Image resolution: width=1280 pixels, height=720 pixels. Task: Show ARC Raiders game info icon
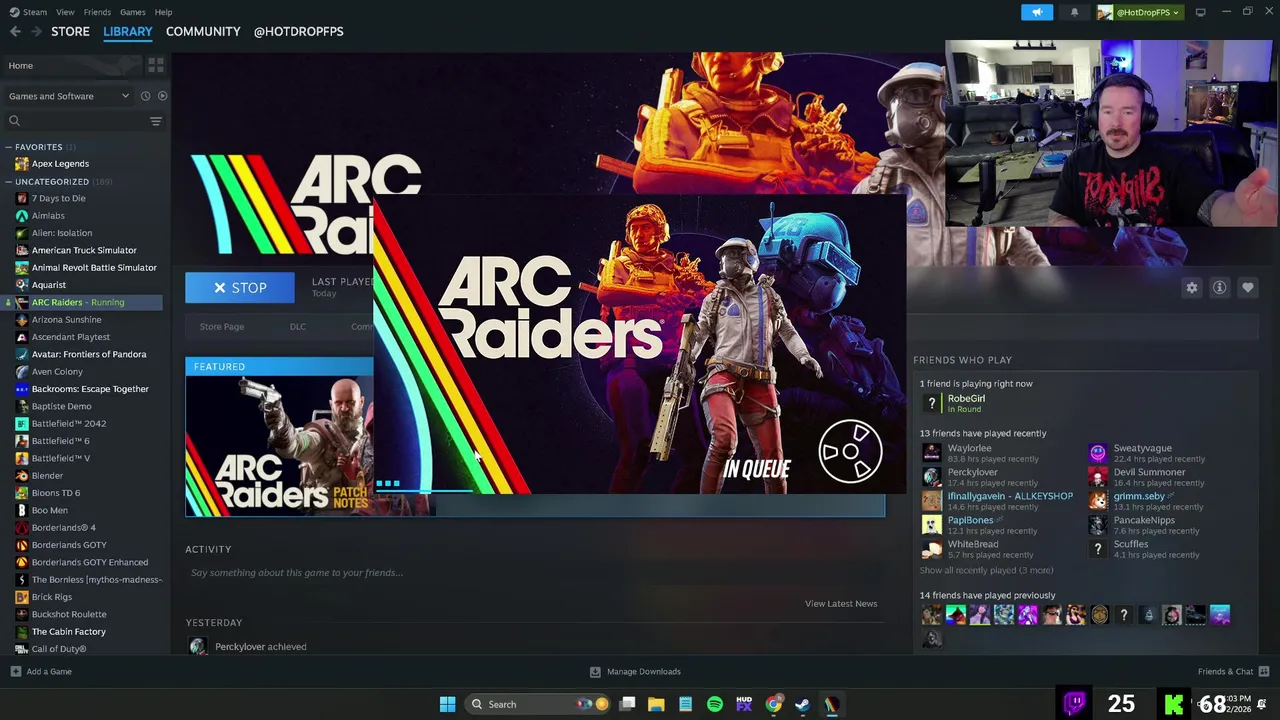1219,288
